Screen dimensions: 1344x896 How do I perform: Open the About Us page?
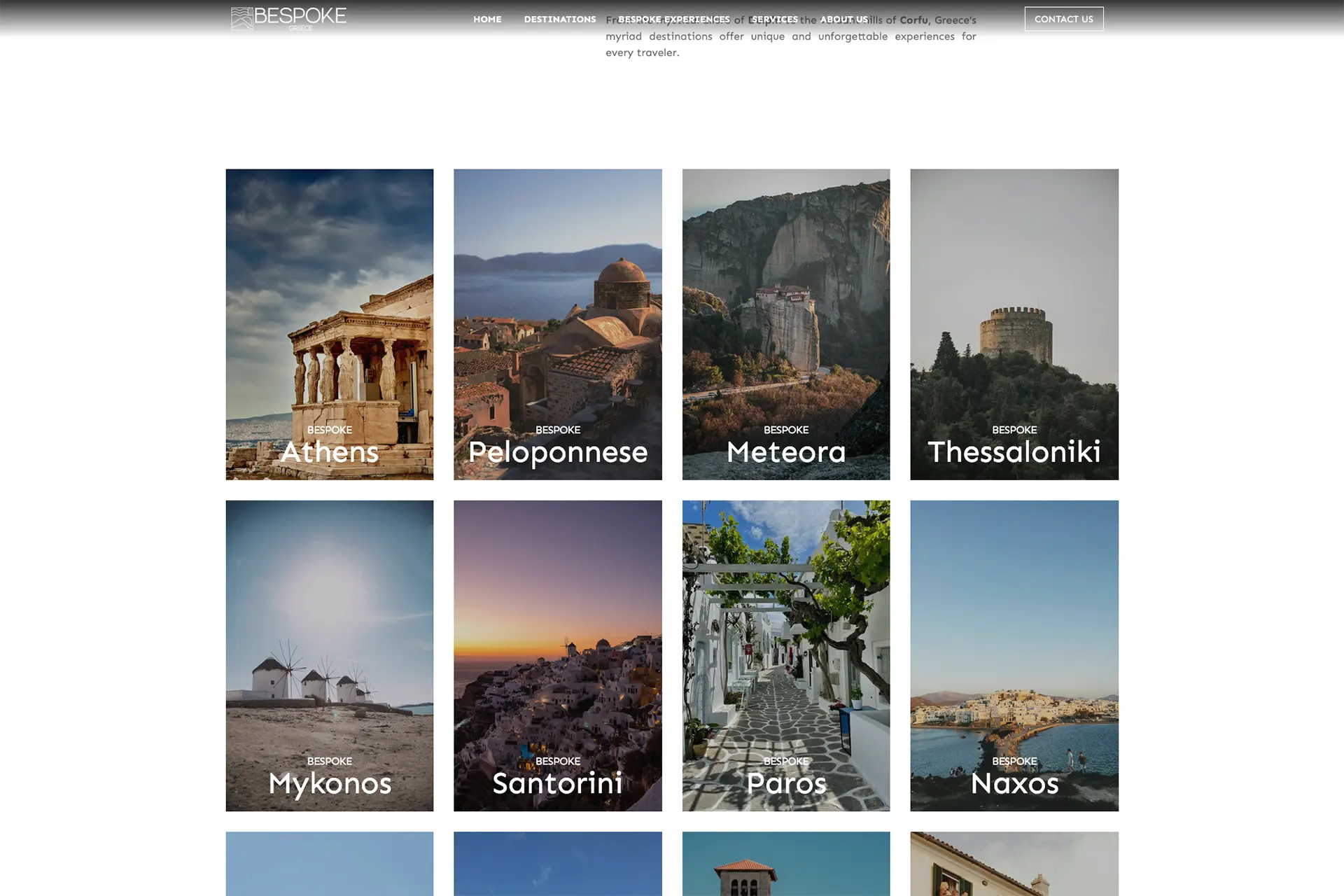click(x=843, y=20)
